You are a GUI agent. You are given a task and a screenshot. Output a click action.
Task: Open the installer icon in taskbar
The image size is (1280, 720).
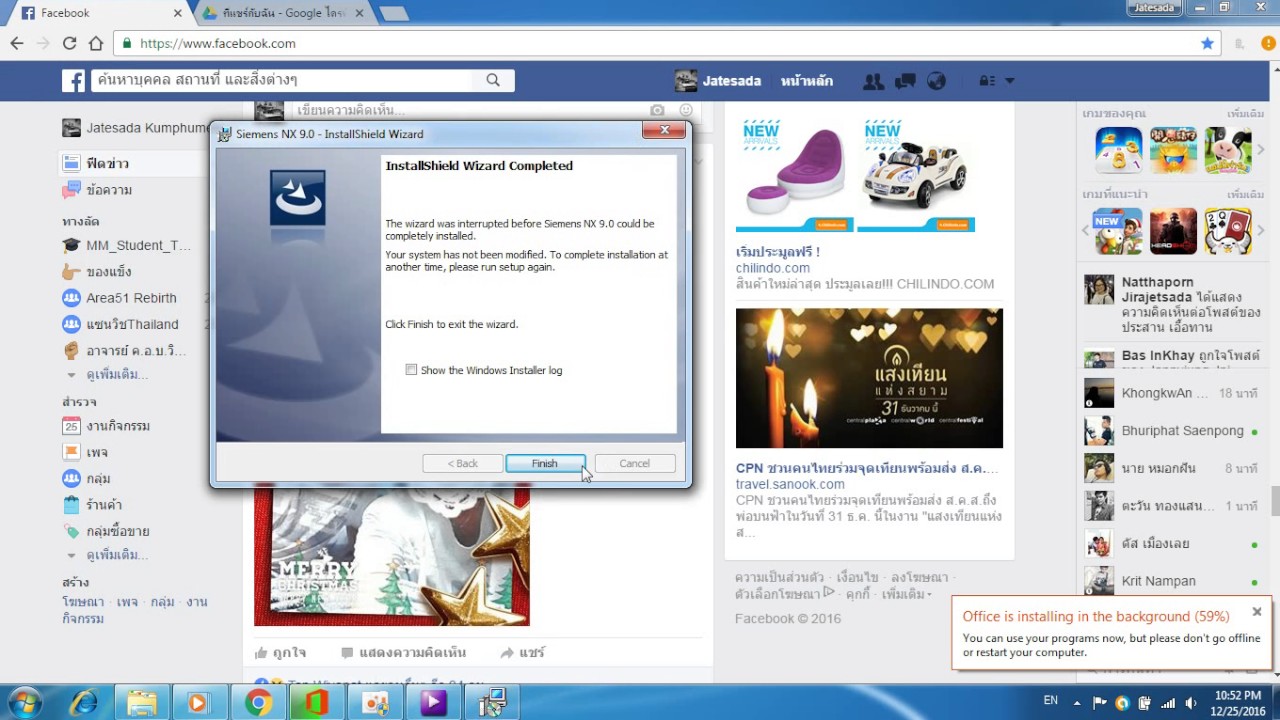click(x=493, y=703)
